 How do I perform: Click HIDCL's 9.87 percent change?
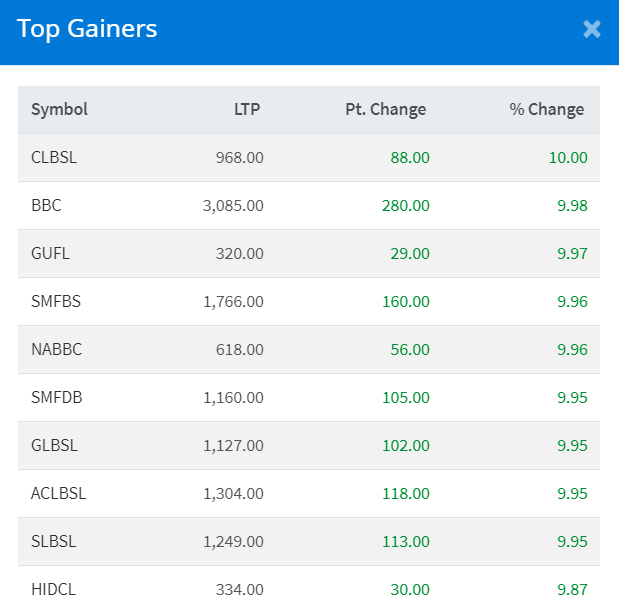(x=572, y=589)
